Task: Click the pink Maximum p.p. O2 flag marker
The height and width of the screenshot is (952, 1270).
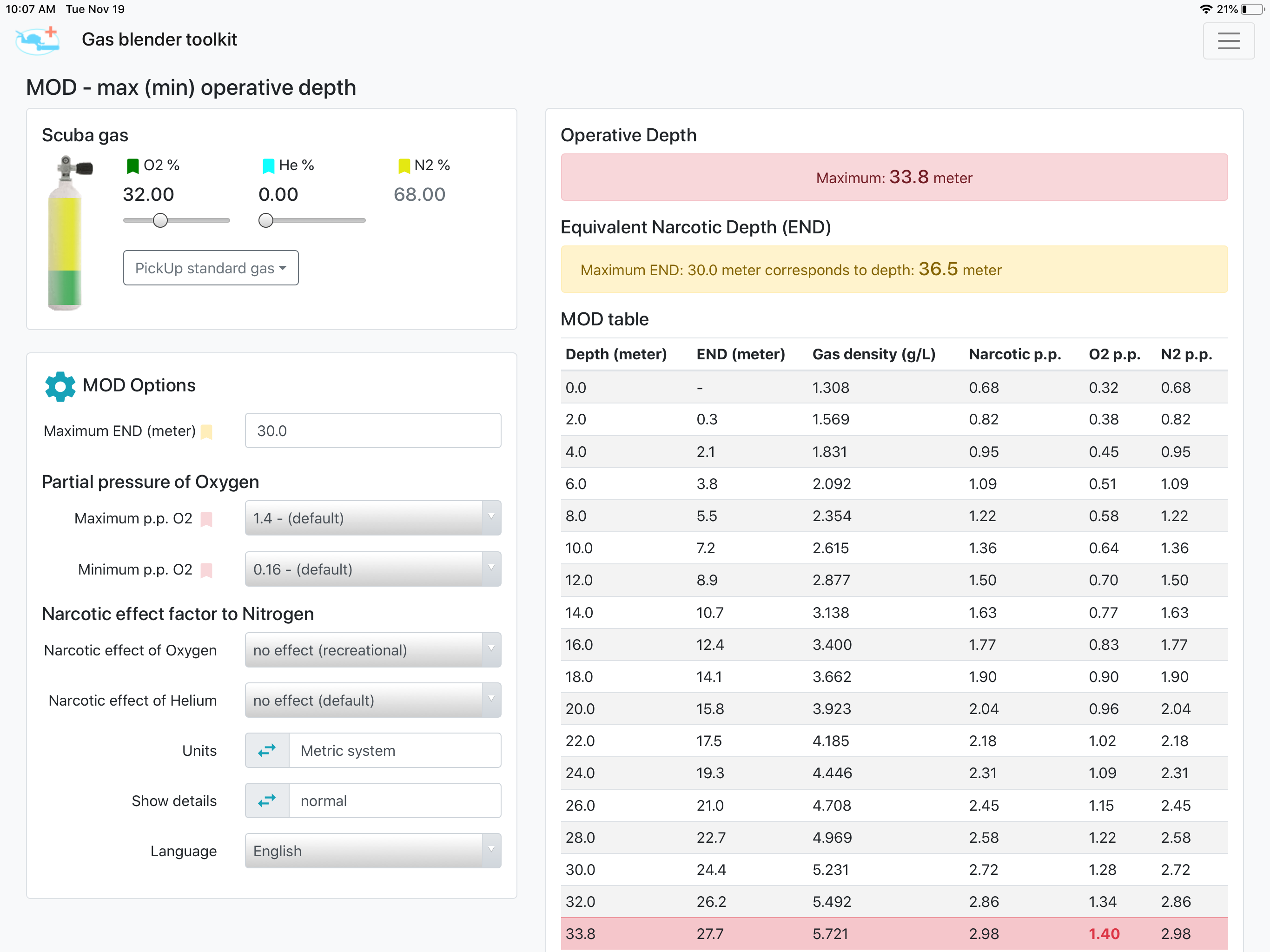Action: tap(206, 519)
